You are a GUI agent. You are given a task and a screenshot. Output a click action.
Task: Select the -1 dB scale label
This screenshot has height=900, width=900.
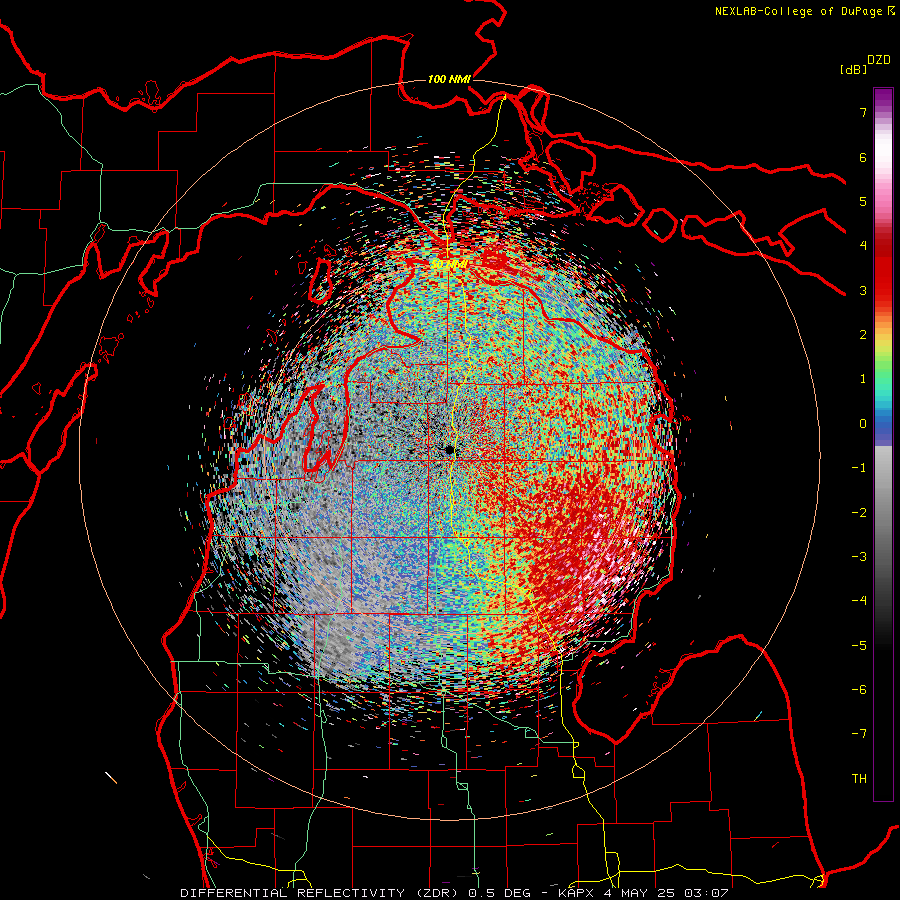coord(859,468)
